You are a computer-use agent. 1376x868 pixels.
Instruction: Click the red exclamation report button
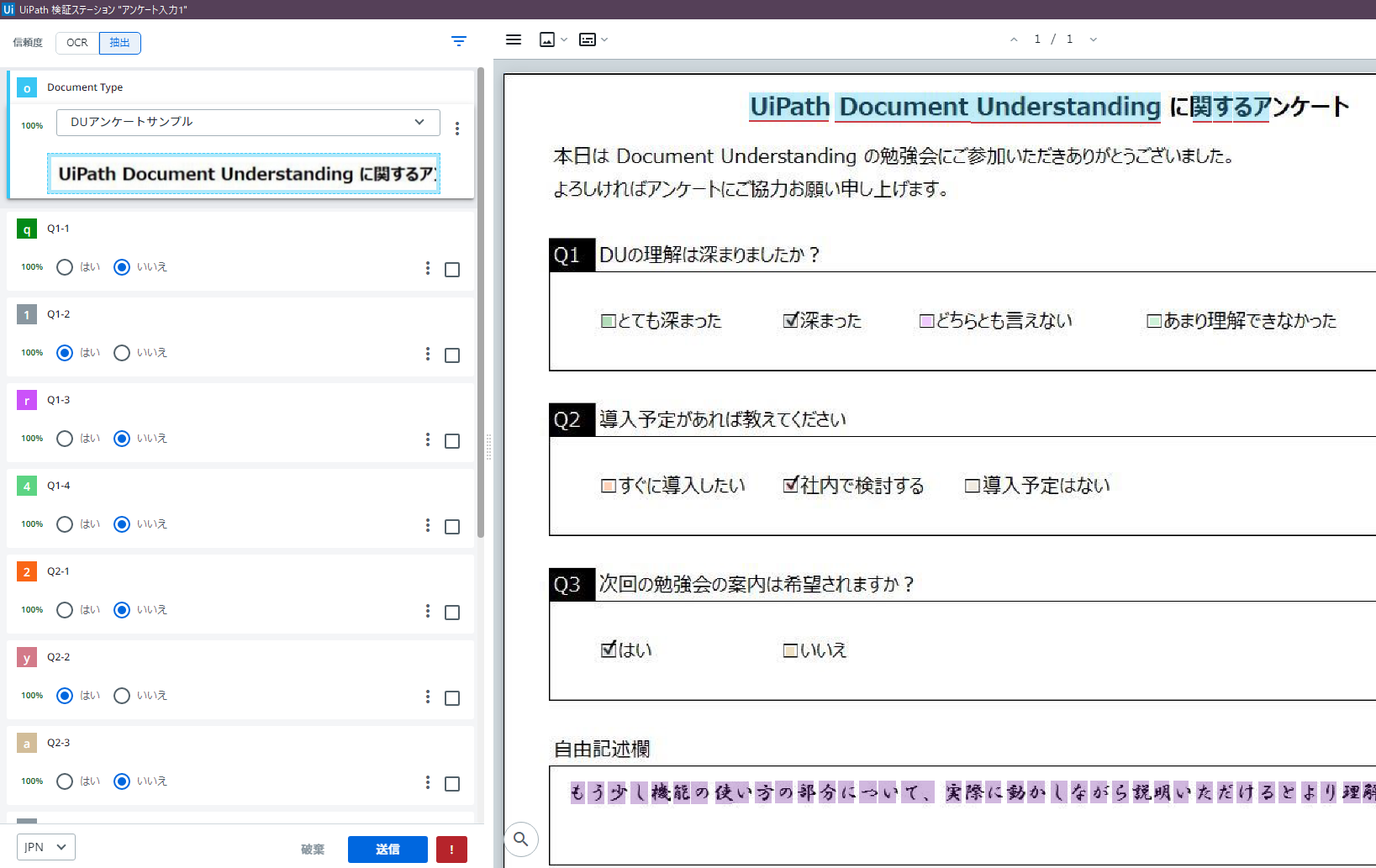coord(451,850)
